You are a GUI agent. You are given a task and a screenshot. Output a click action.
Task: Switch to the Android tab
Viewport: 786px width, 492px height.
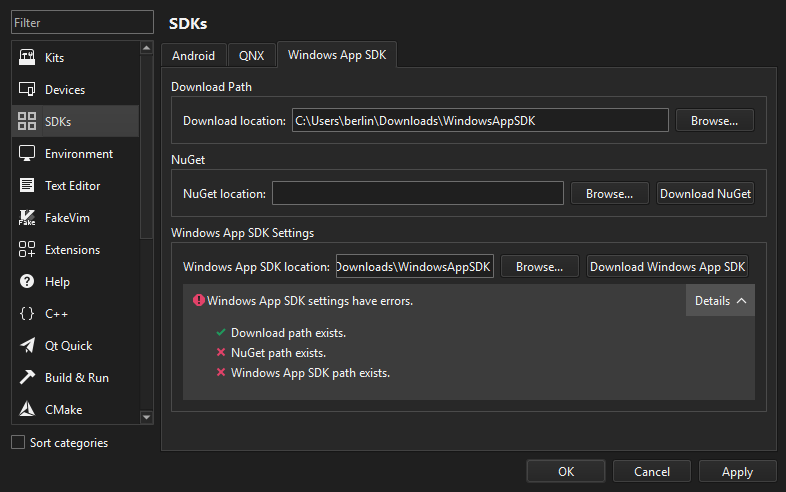pyautogui.click(x=193, y=56)
